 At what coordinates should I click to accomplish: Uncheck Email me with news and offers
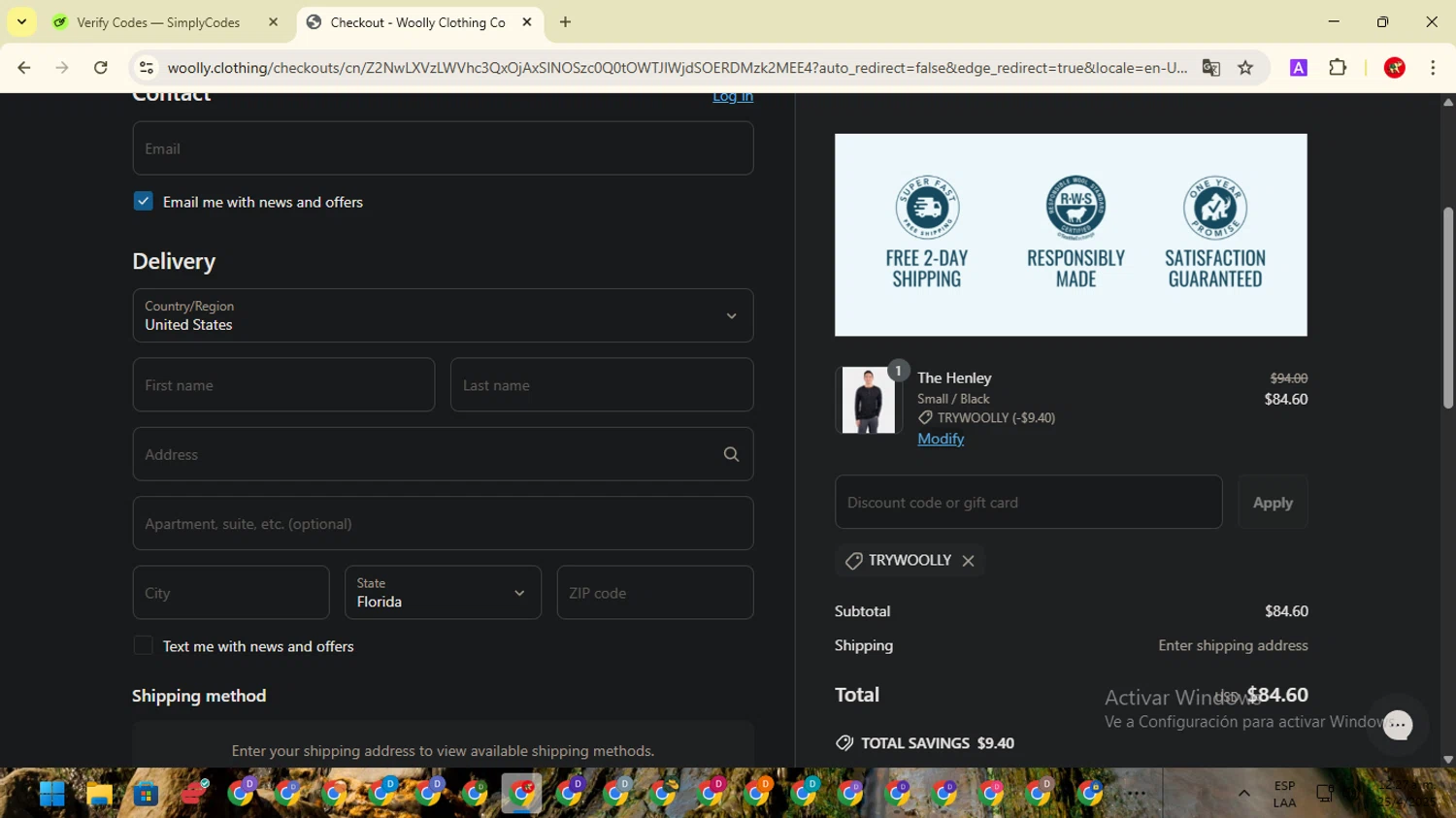click(x=143, y=201)
